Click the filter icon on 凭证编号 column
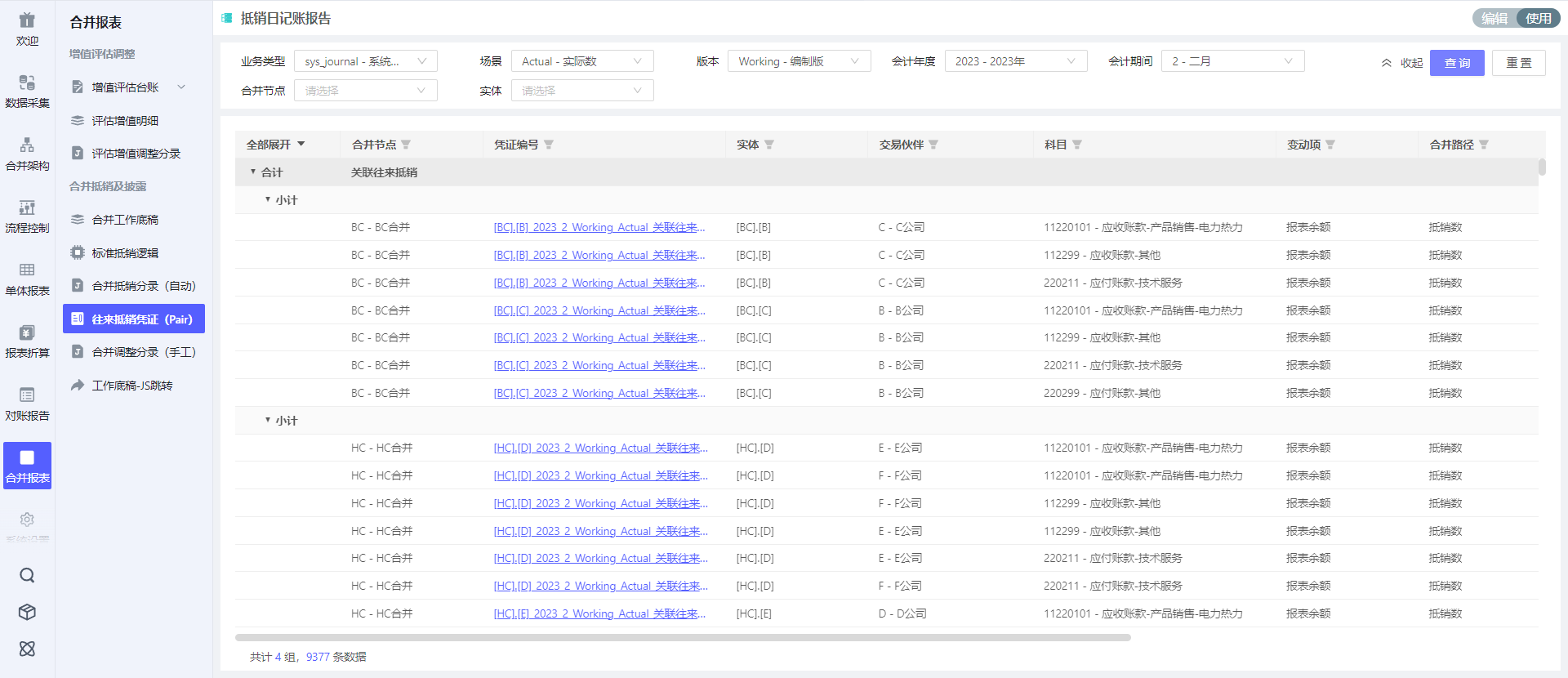This screenshot has height=678, width=1568. coord(549,145)
